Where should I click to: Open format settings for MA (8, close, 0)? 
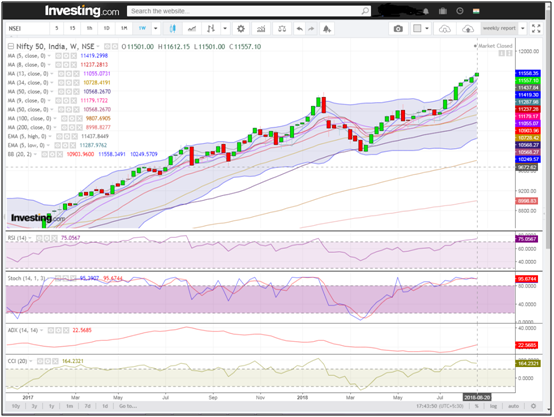click(66, 65)
